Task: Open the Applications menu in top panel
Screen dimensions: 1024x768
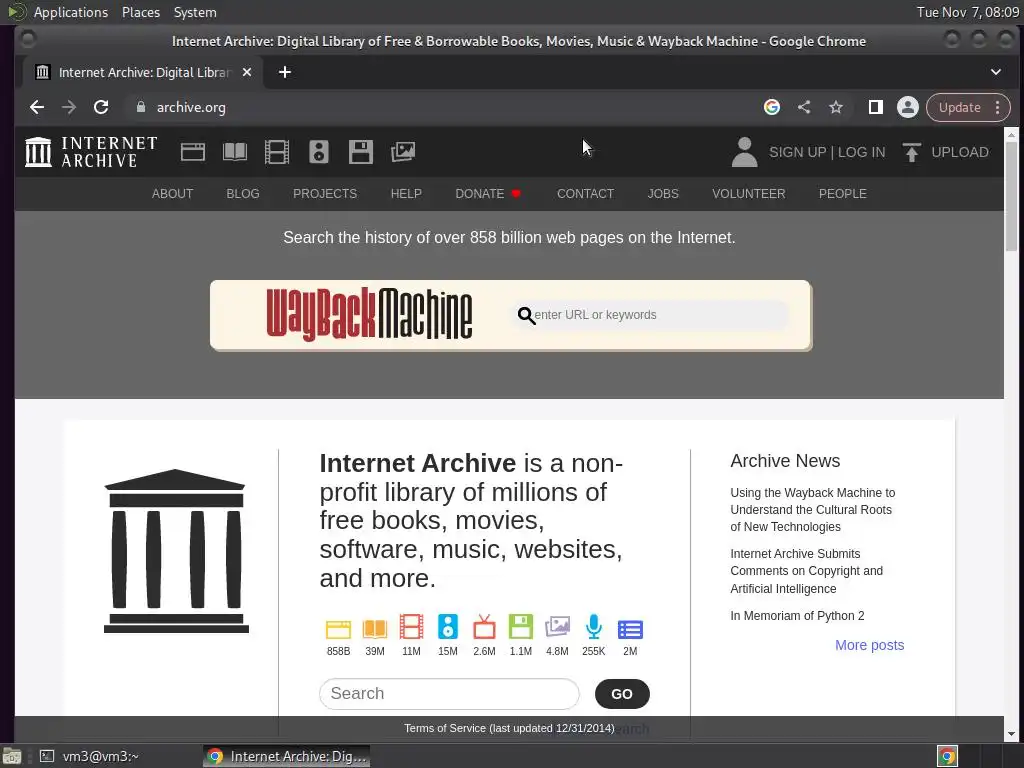Action: pyautogui.click(x=71, y=12)
